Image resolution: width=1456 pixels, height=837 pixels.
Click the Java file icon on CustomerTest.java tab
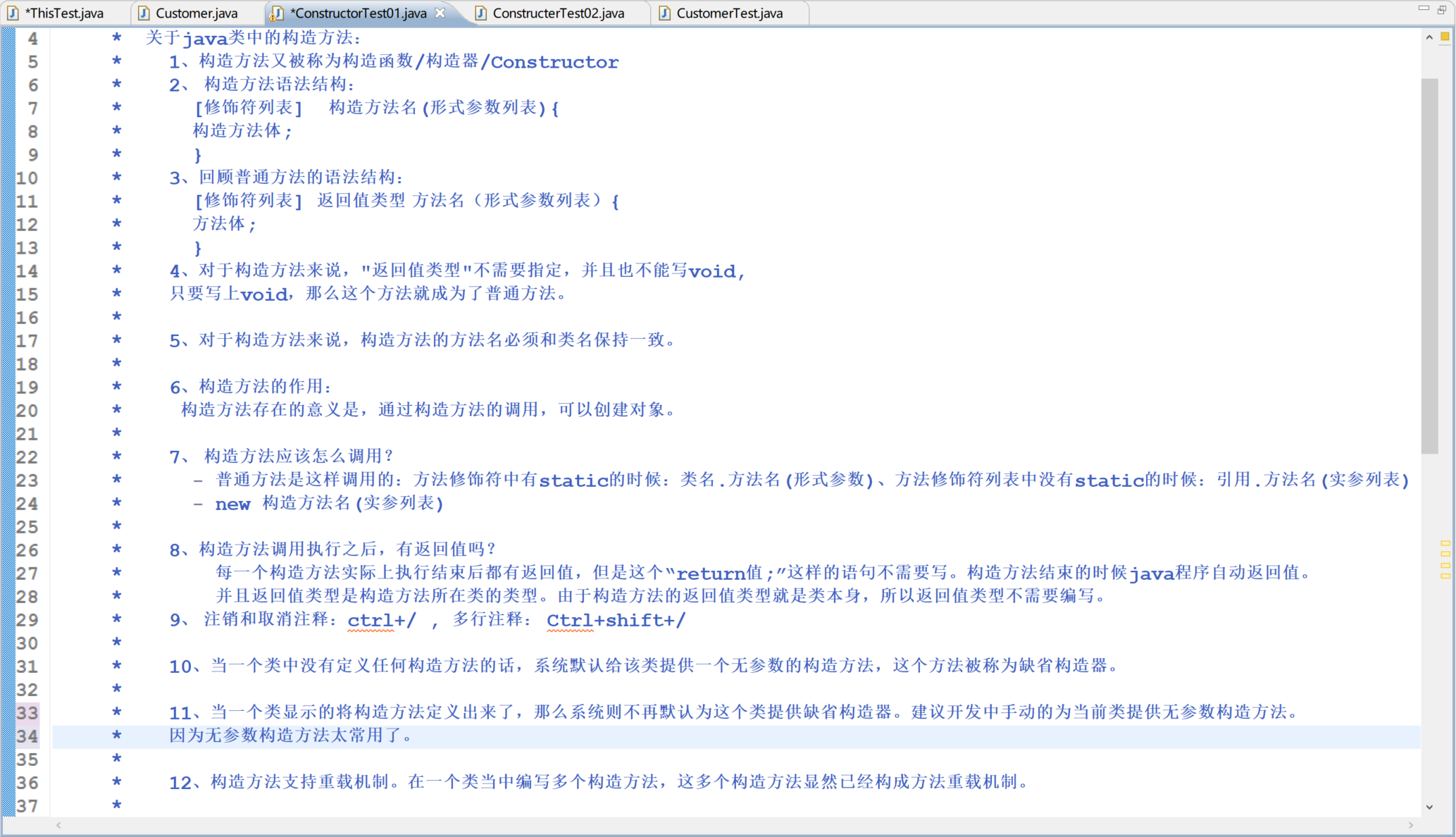point(664,13)
